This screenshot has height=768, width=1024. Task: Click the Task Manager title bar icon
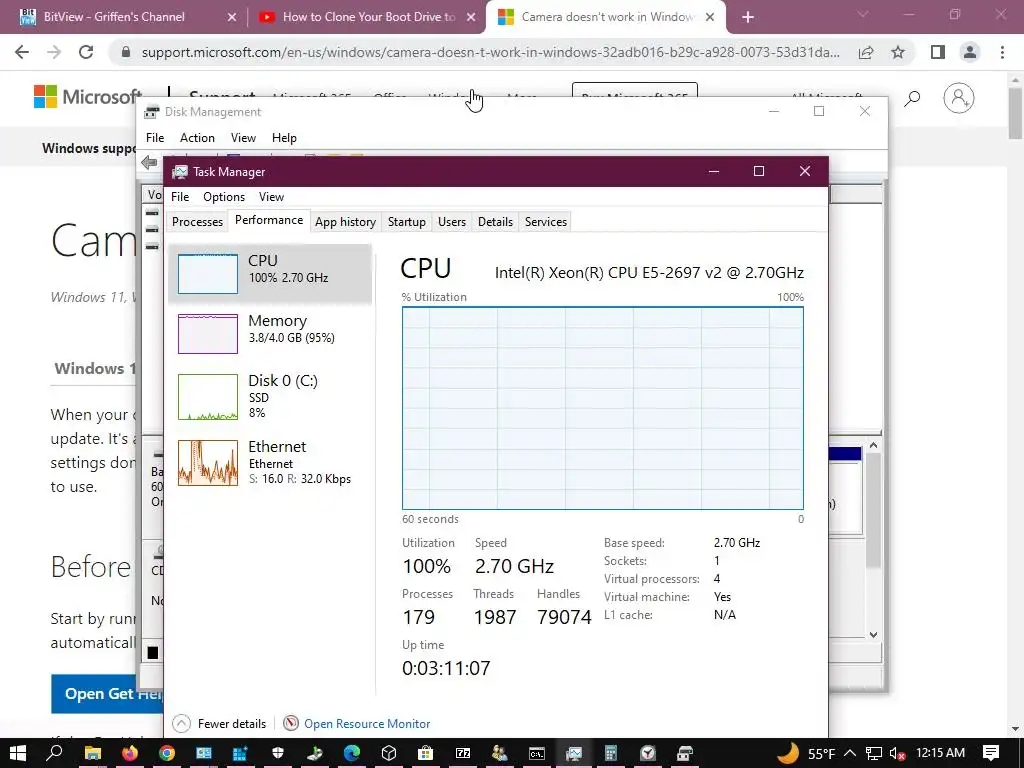click(180, 172)
